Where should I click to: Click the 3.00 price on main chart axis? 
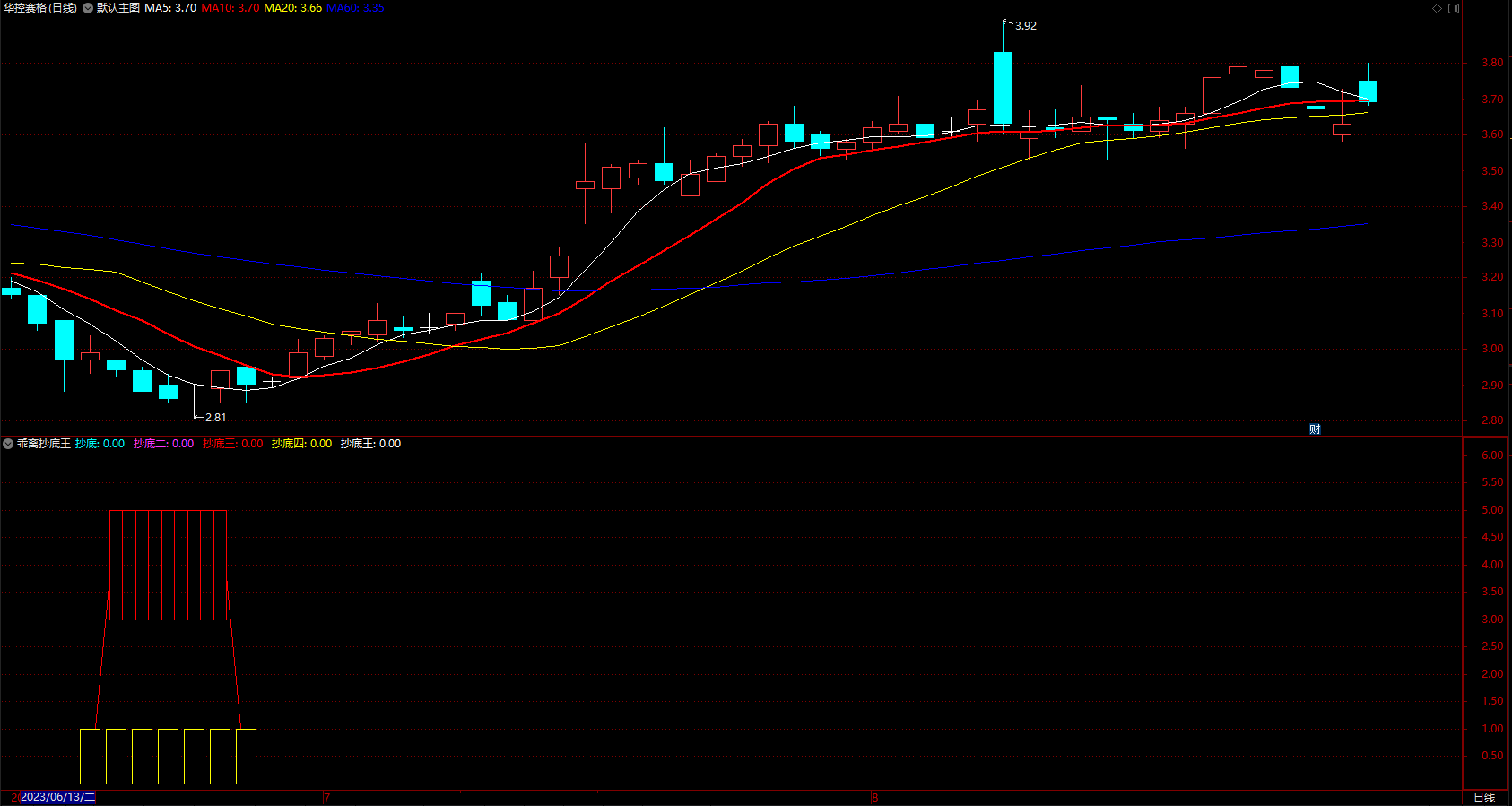(x=1492, y=349)
